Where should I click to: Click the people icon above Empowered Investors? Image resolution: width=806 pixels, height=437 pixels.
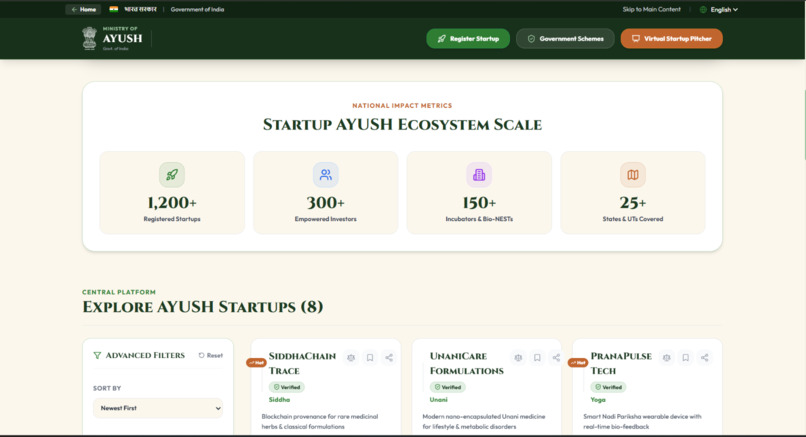point(325,175)
